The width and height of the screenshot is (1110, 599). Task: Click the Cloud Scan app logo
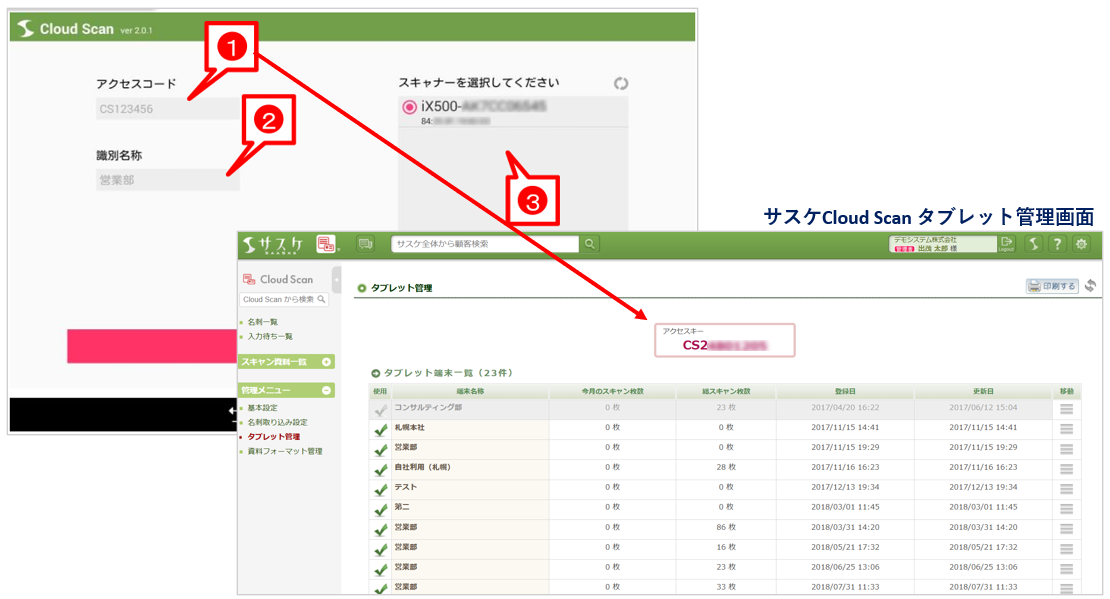pos(25,28)
